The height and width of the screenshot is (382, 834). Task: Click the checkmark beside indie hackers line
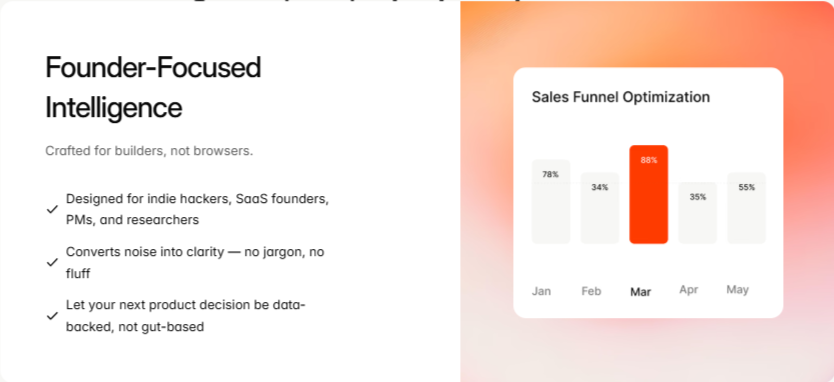52,209
